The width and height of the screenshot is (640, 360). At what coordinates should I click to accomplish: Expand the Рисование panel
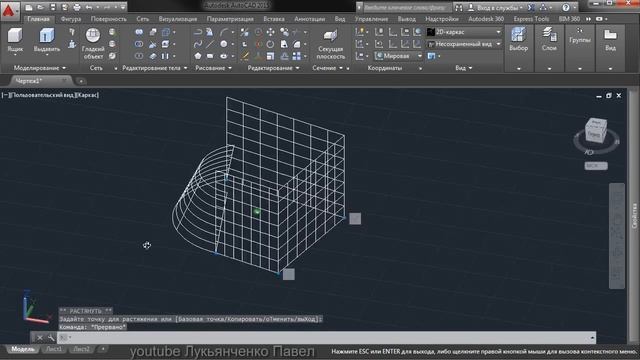coord(213,68)
